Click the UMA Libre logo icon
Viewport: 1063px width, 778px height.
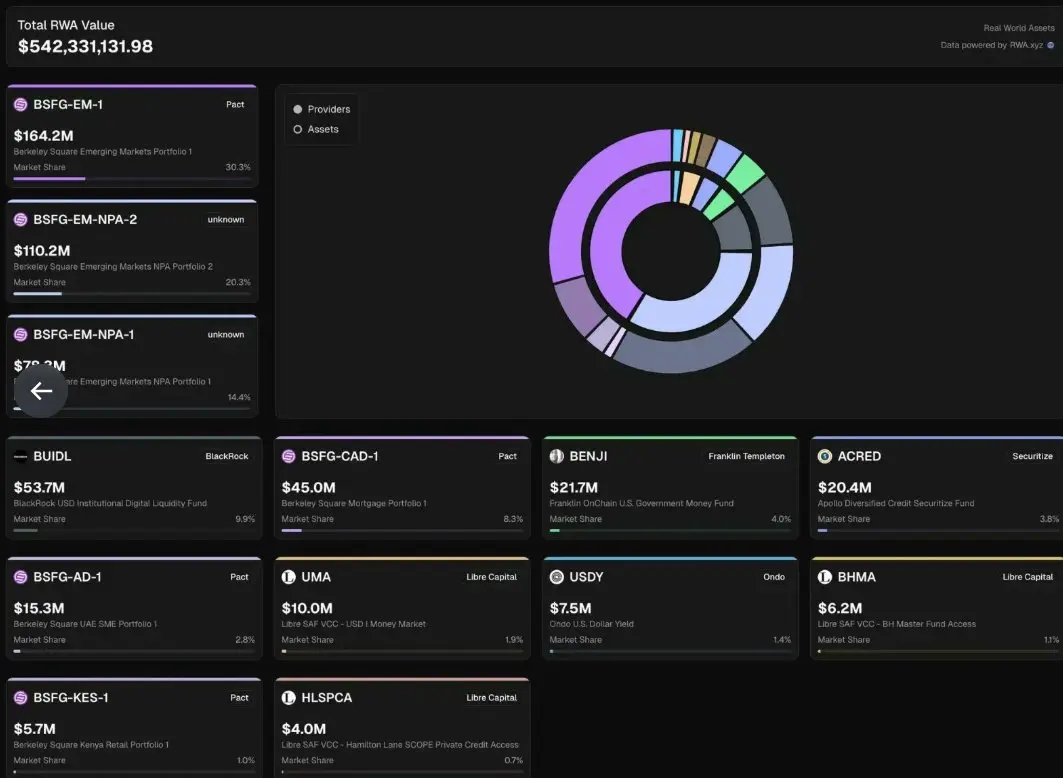click(x=288, y=577)
